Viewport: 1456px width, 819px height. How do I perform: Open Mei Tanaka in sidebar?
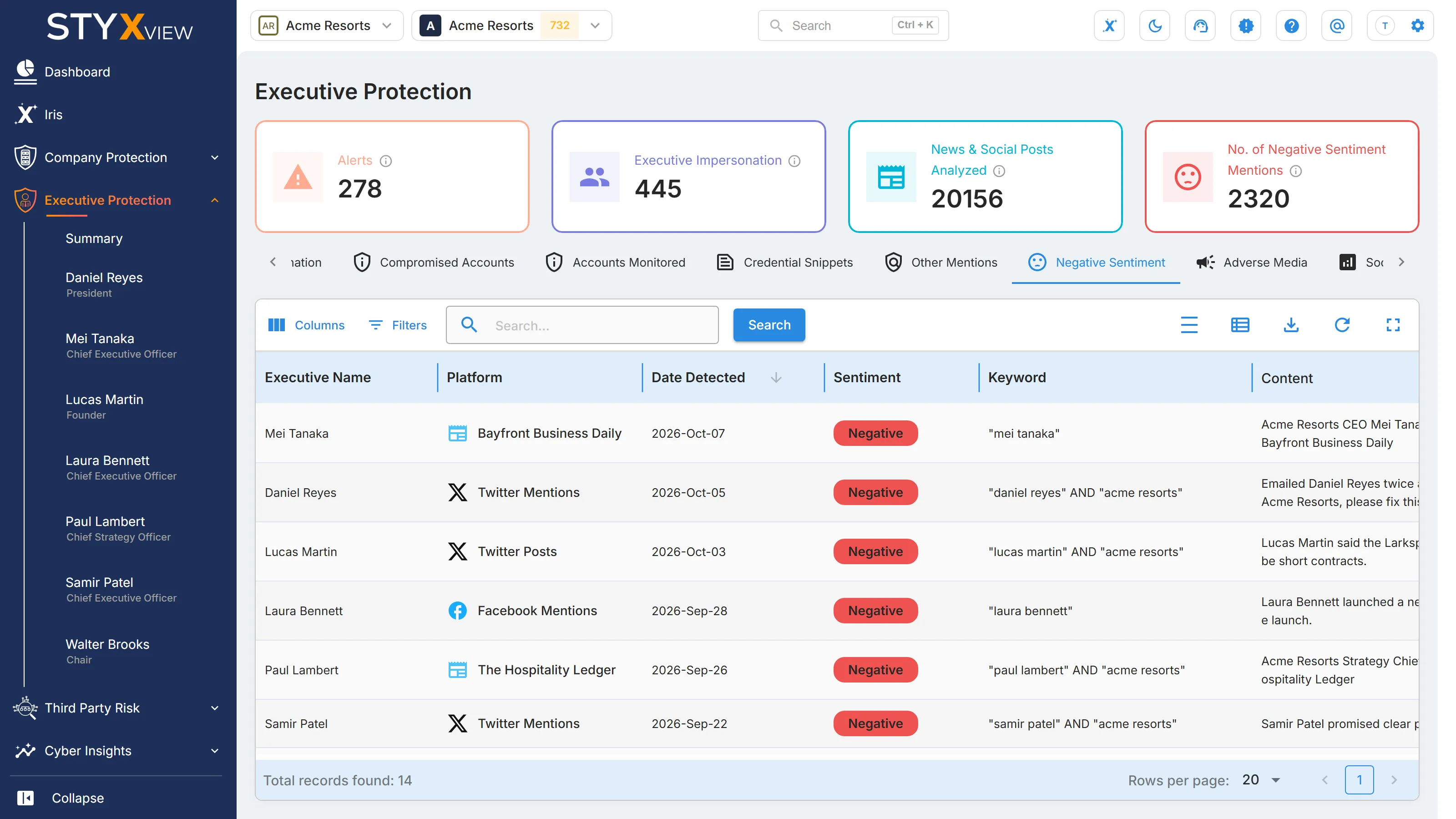[121, 345]
